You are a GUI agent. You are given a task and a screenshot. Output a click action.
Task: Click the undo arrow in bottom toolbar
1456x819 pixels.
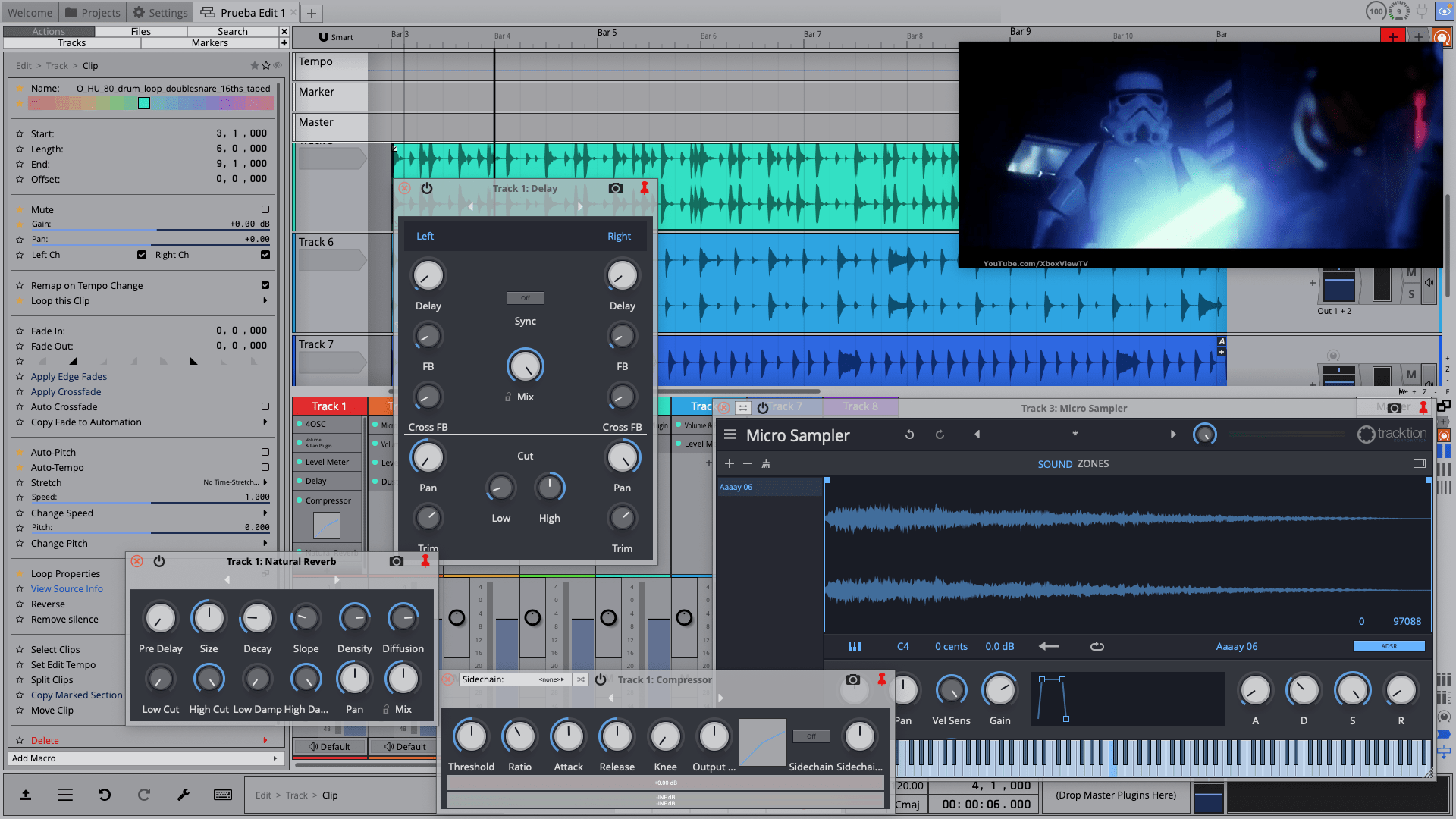point(105,795)
